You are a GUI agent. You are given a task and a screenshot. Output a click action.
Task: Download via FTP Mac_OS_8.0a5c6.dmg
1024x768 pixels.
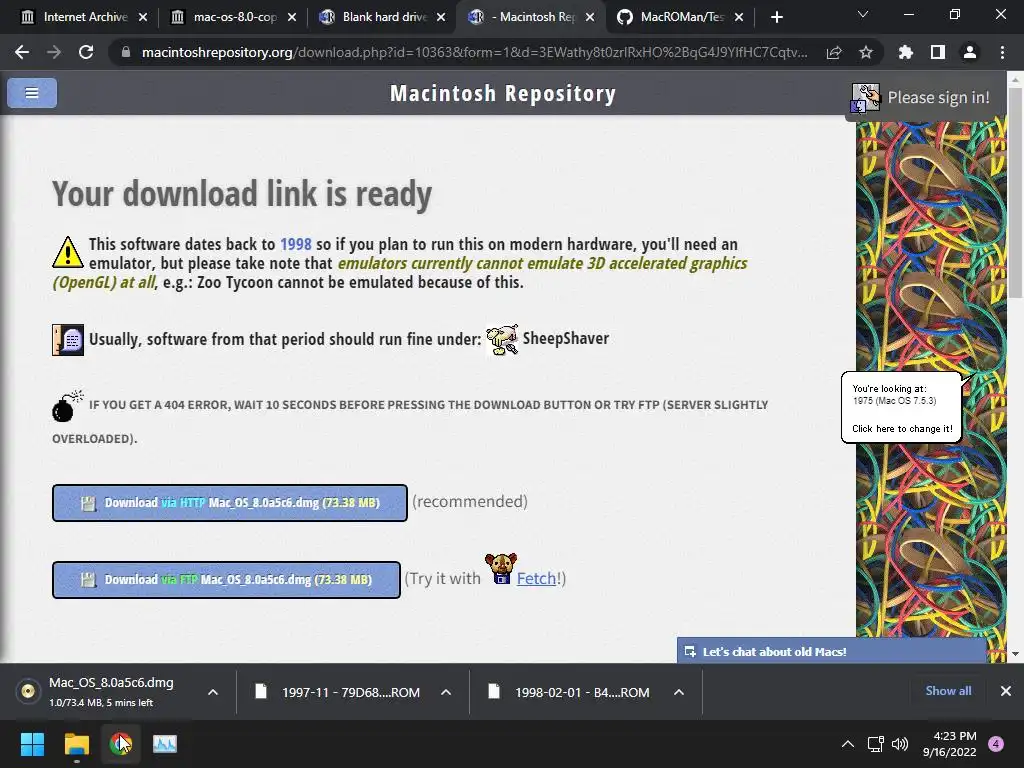point(226,580)
